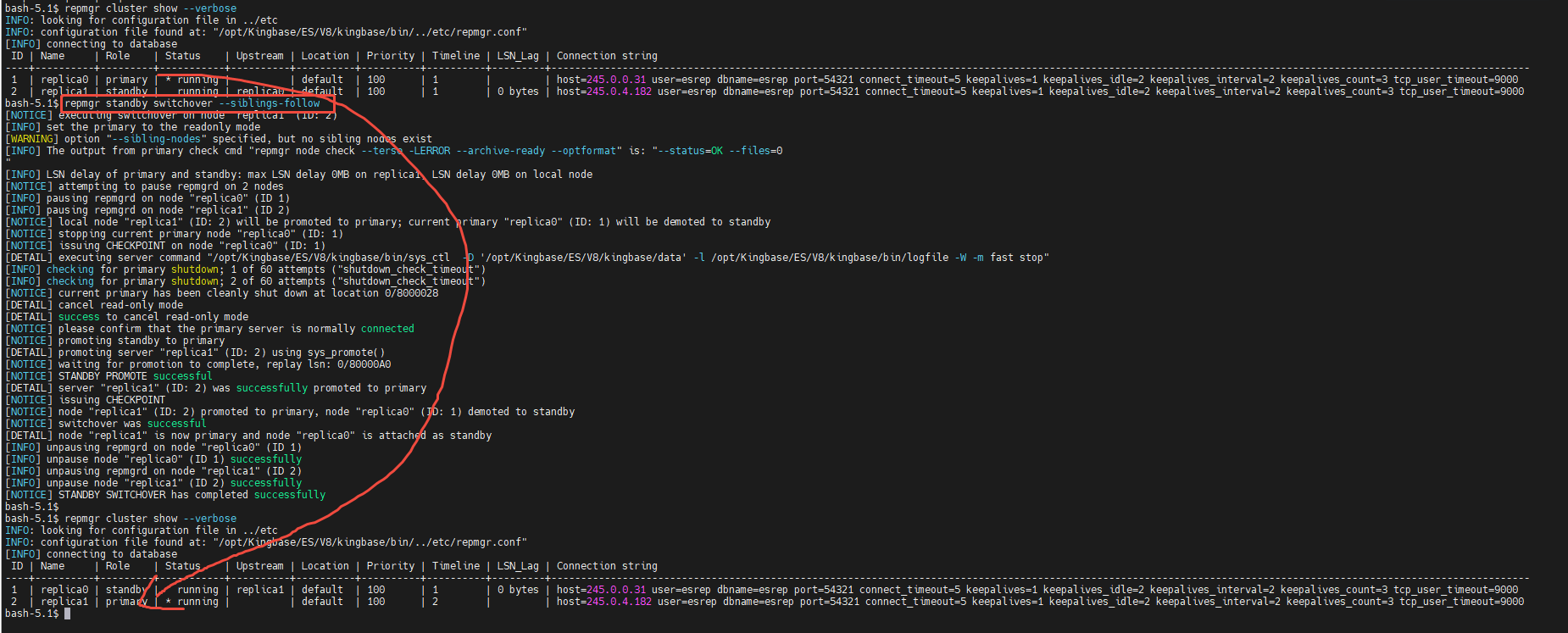The height and width of the screenshot is (633, 1568).
Task: Select 'STANDBY SWITCHOVER has completed successfully' line
Action: pos(165,495)
